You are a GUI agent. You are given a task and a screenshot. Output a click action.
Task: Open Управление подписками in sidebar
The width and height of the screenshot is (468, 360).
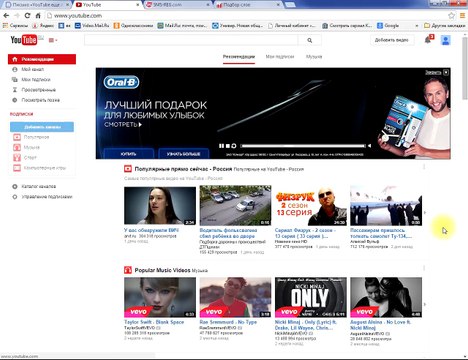click(47, 197)
